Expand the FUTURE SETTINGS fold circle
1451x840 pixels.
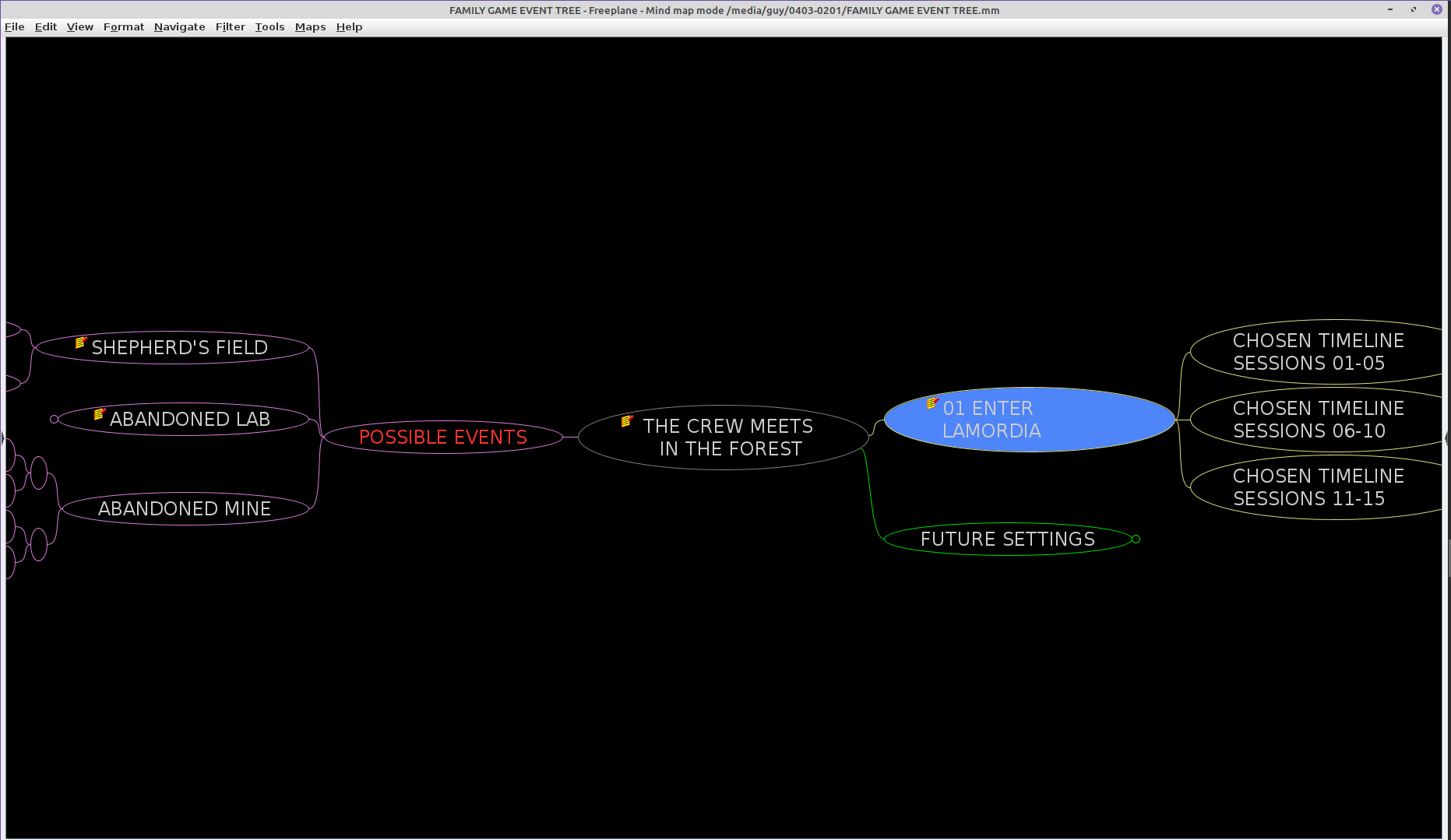tap(1136, 539)
